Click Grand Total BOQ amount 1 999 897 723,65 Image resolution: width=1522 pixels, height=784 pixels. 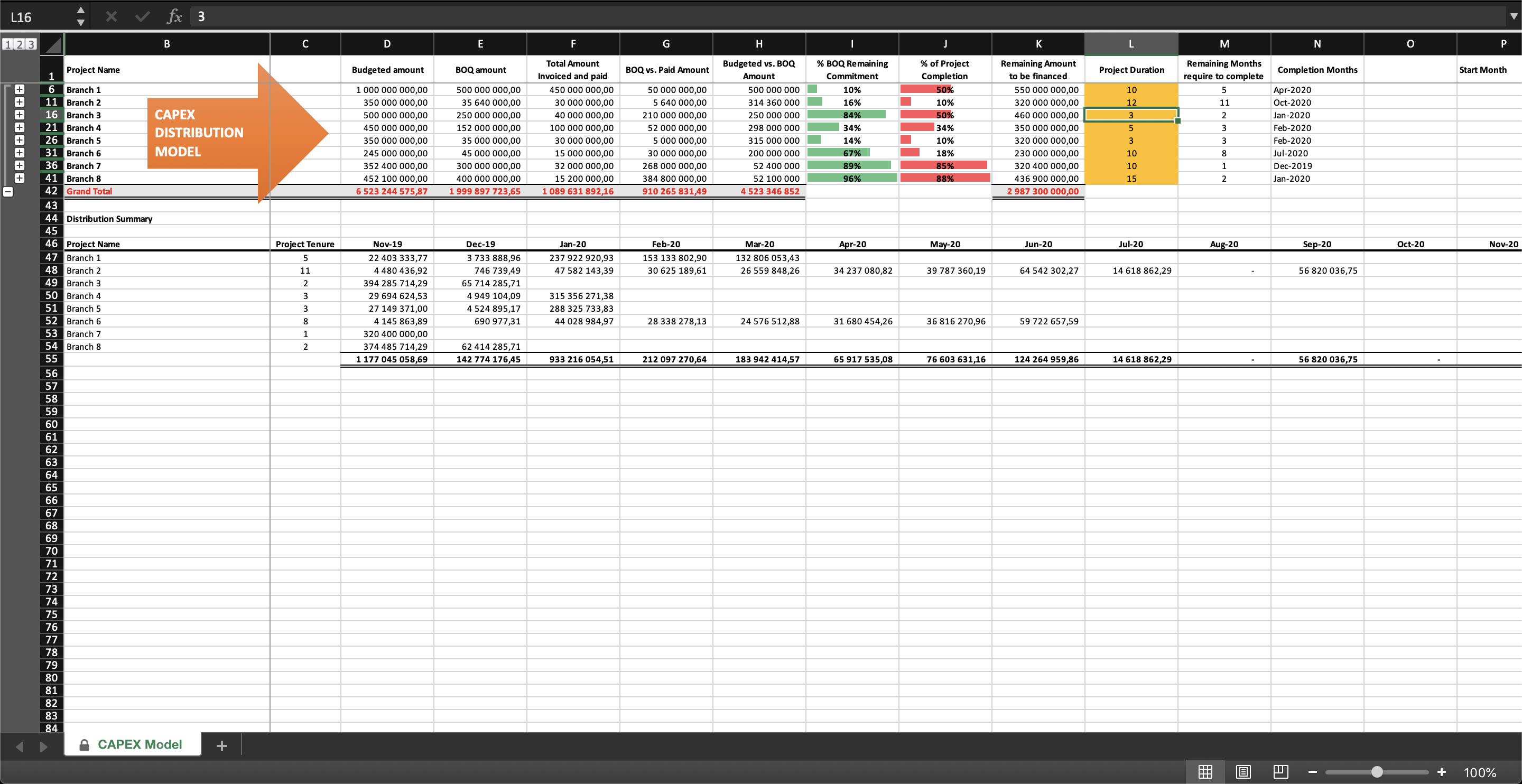pyautogui.click(x=480, y=191)
